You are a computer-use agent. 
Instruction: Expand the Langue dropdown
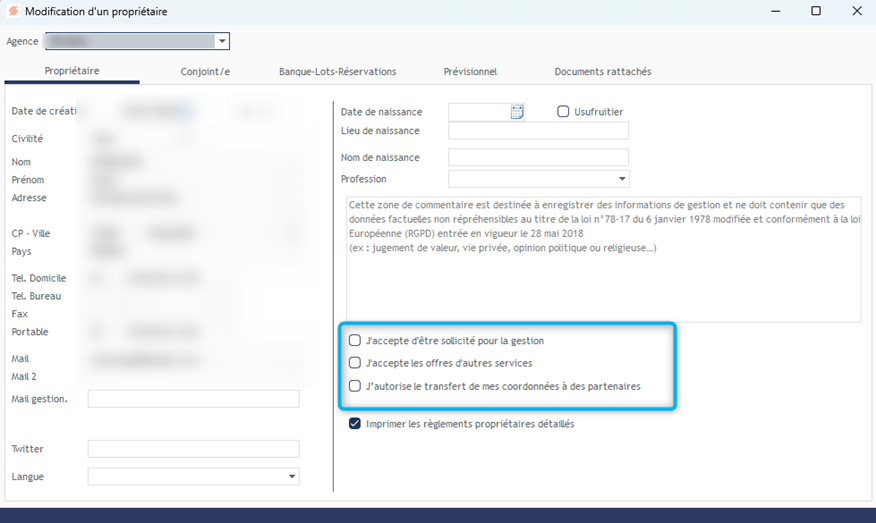[x=292, y=477]
